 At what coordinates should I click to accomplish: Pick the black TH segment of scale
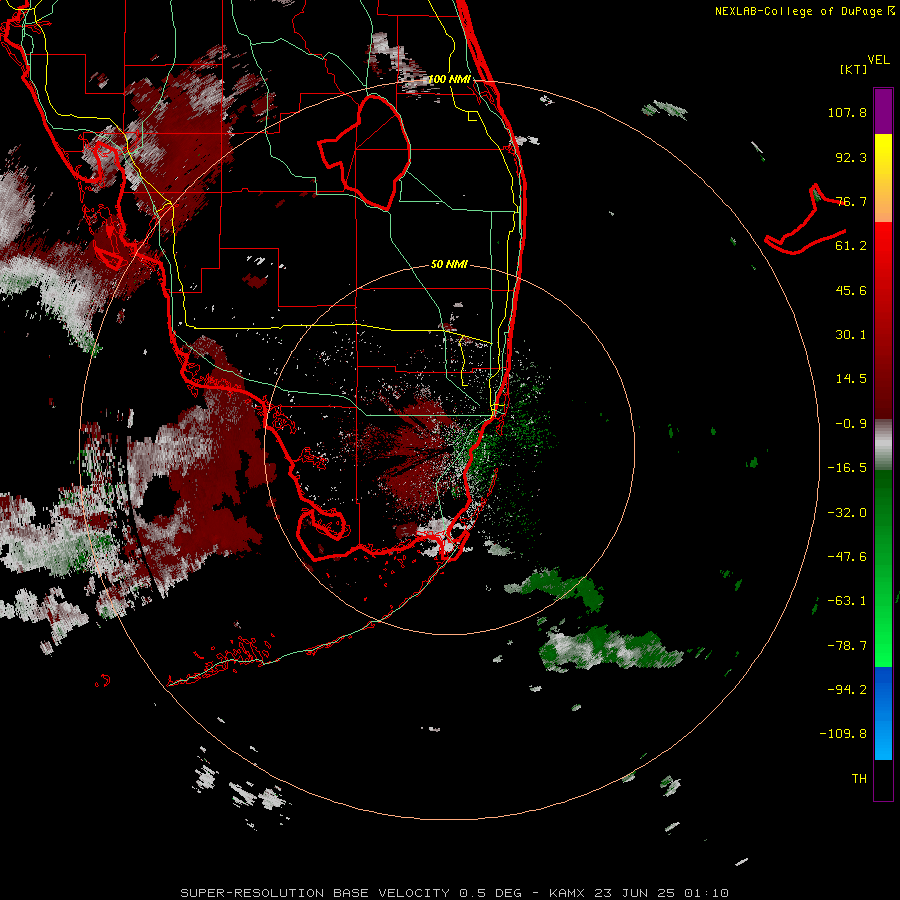click(883, 779)
